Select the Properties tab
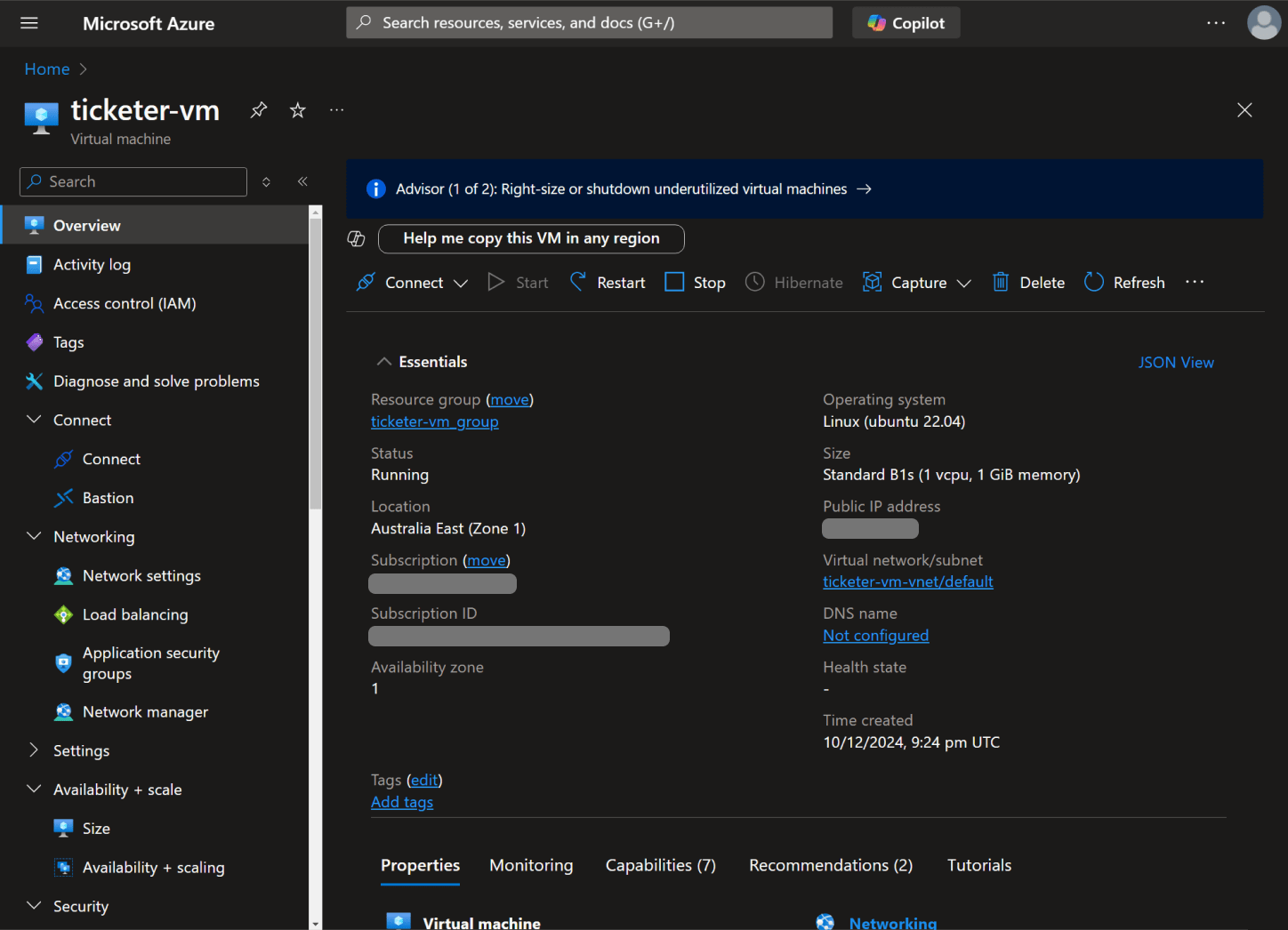Image resolution: width=1288 pixels, height=930 pixels. [420, 866]
